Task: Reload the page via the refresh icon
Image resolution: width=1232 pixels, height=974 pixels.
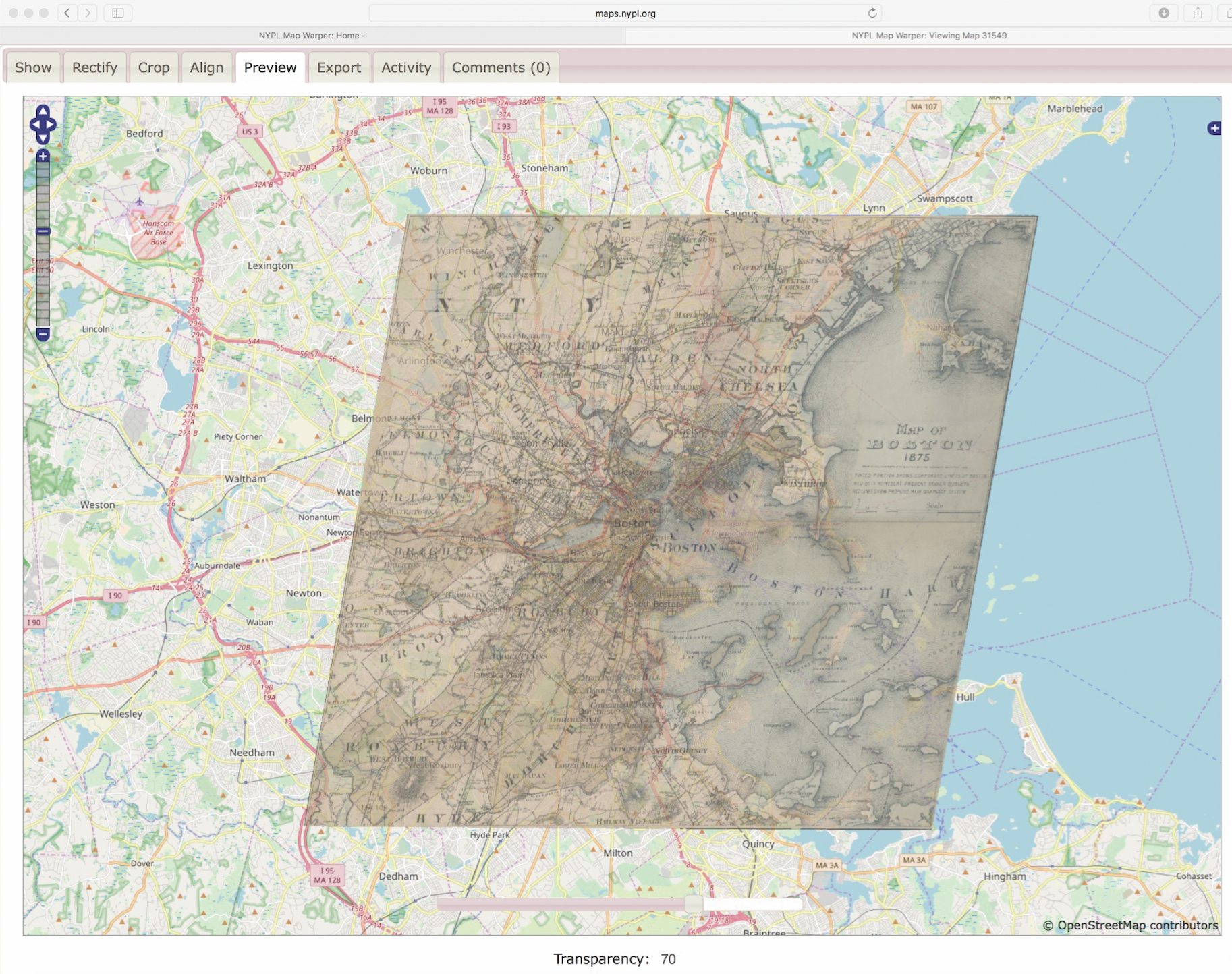Action: pyautogui.click(x=871, y=12)
